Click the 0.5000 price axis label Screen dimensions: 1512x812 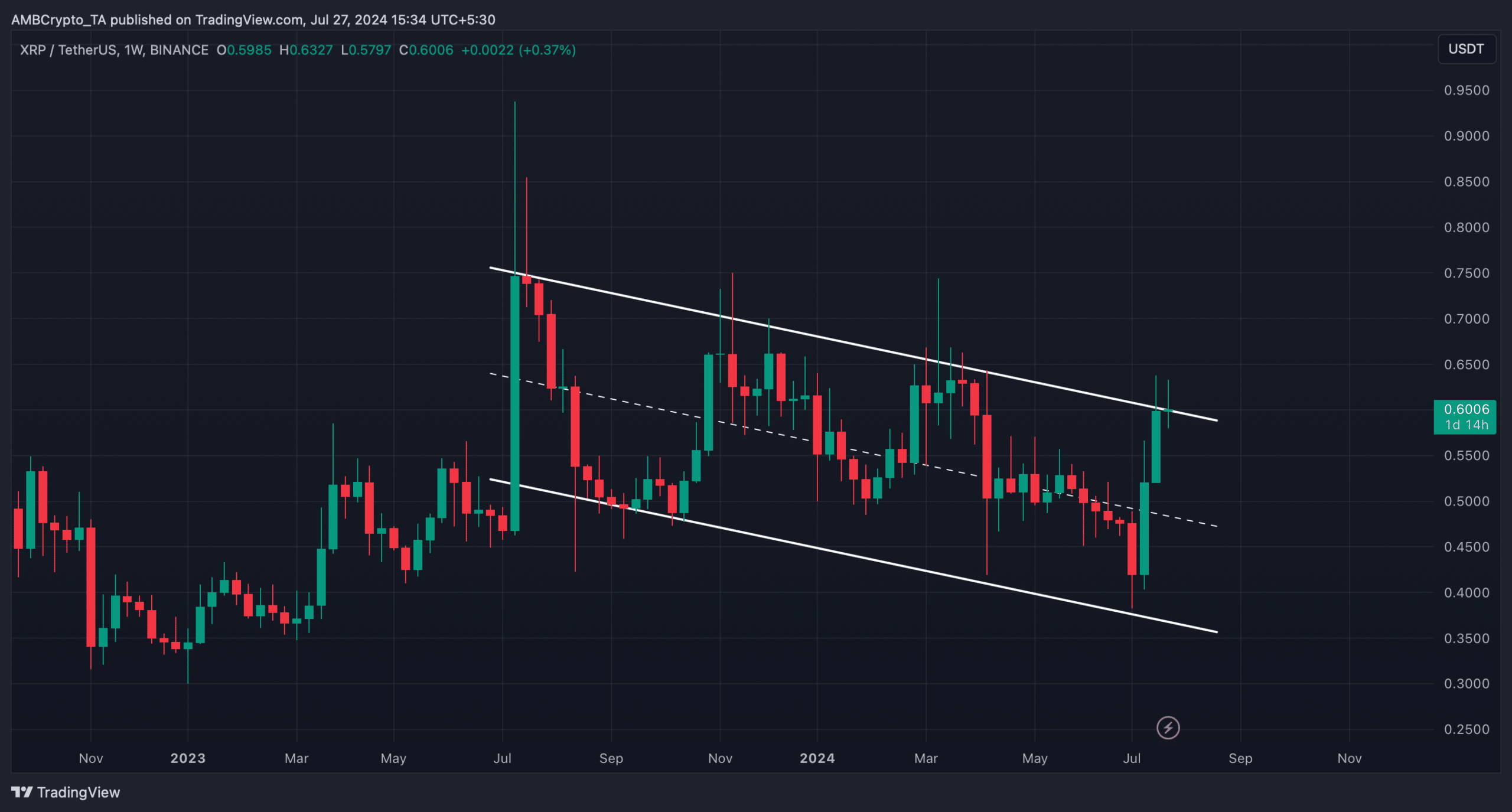[x=1467, y=501]
